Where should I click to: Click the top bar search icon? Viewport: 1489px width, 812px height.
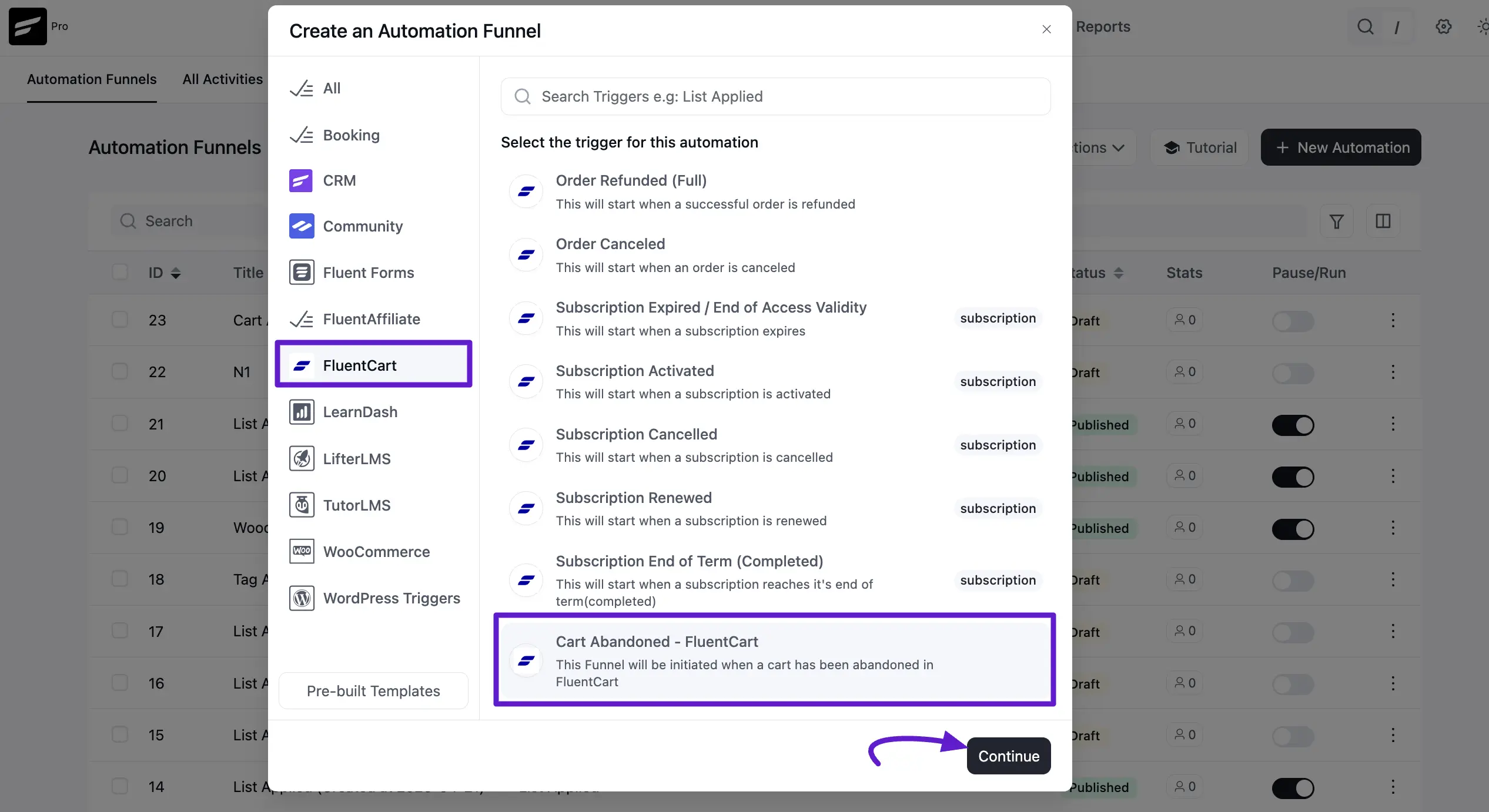tap(1365, 27)
